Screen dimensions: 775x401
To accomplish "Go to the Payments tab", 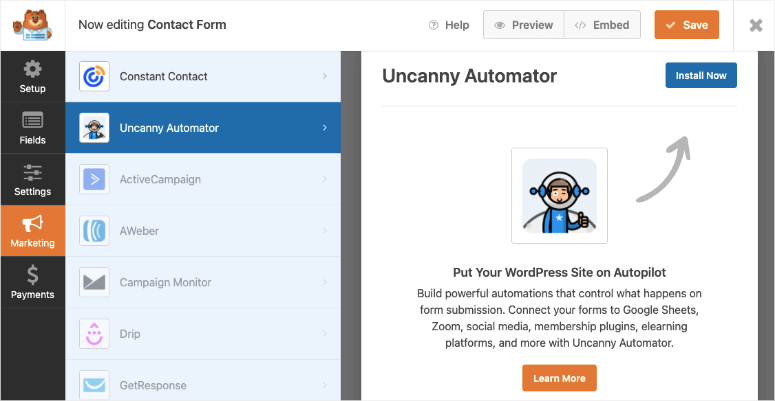I will (x=33, y=283).
